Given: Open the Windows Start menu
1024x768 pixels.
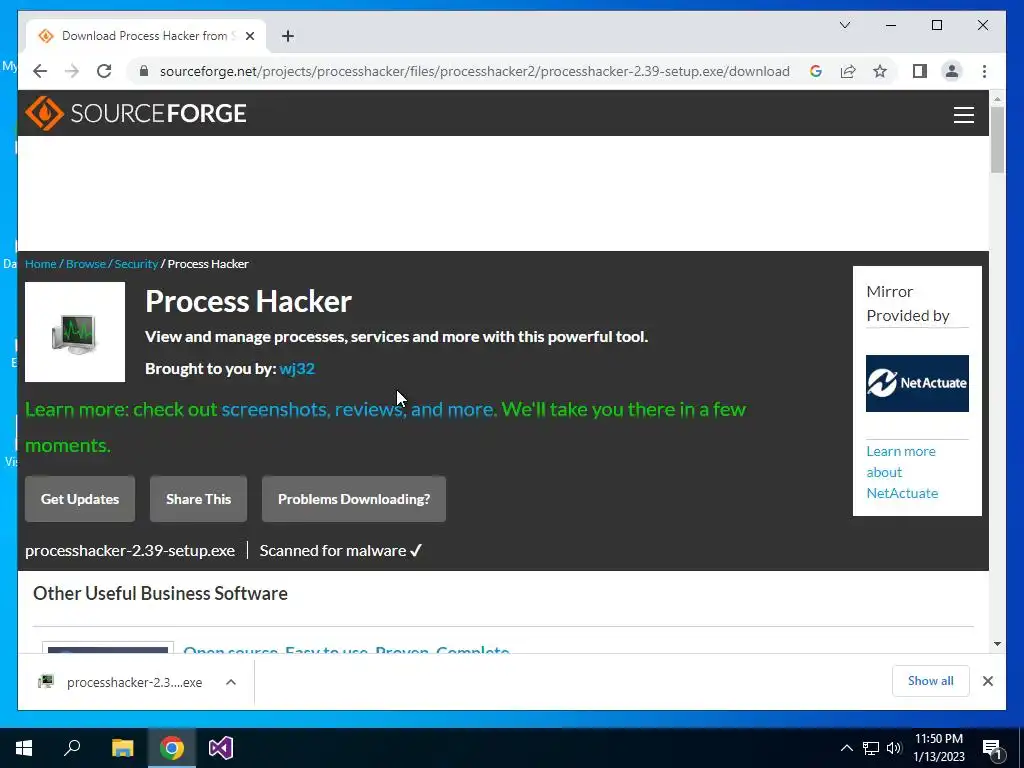Looking at the screenshot, I should [x=24, y=748].
